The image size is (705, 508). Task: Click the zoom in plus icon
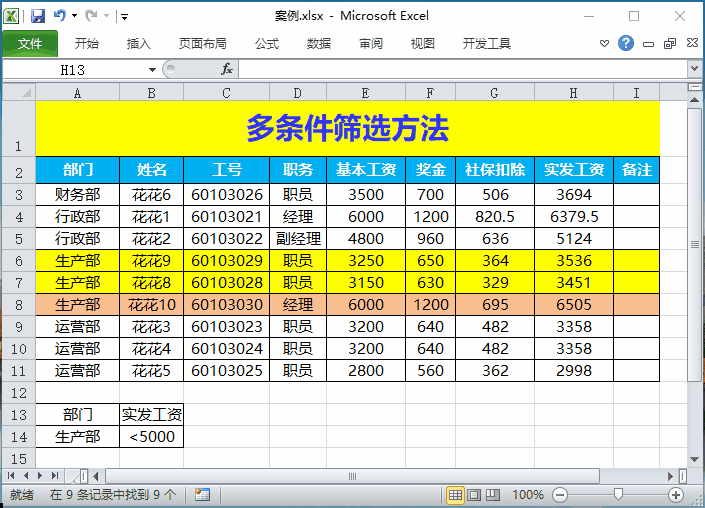677,495
